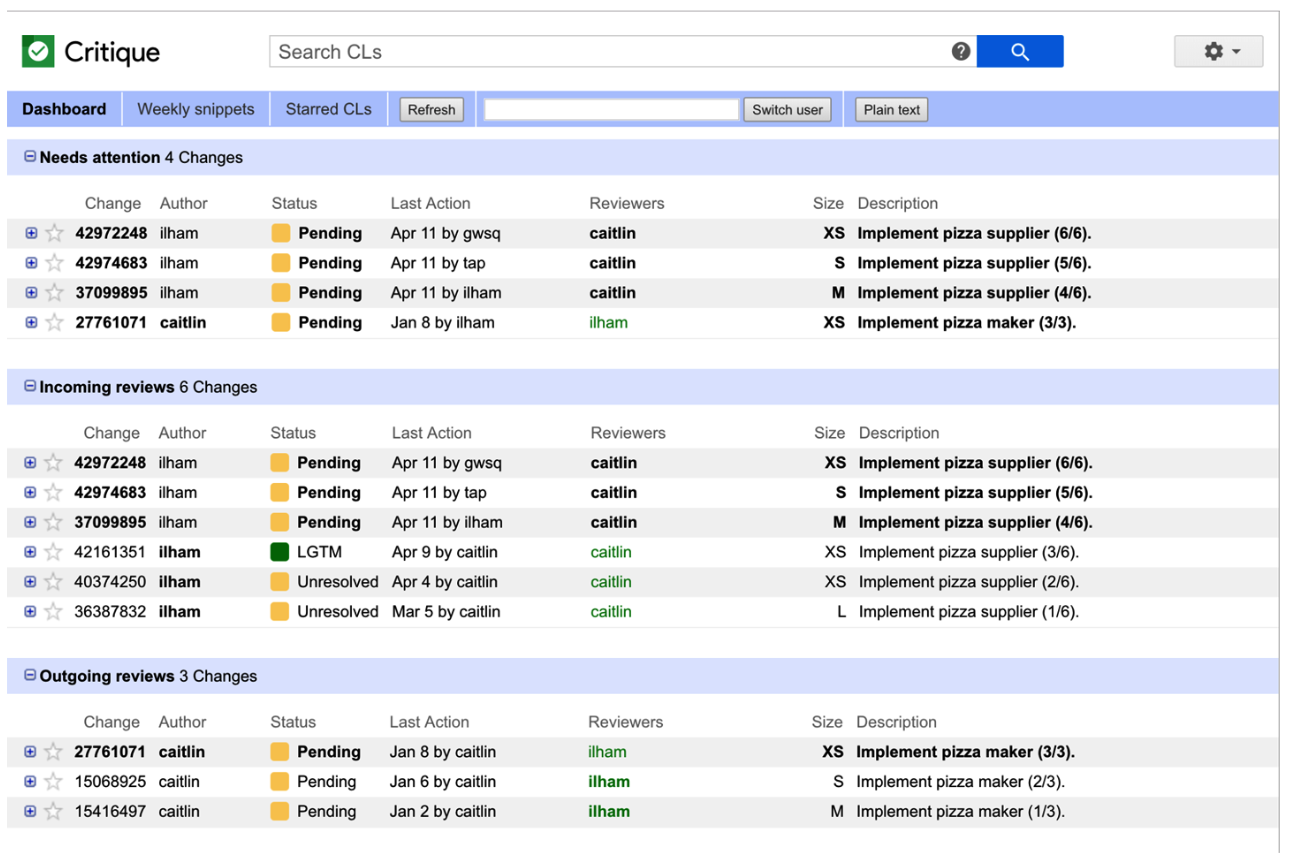Screen dimensions: 1297x868
Task: Star change 36387832
Action: [x=53, y=611]
